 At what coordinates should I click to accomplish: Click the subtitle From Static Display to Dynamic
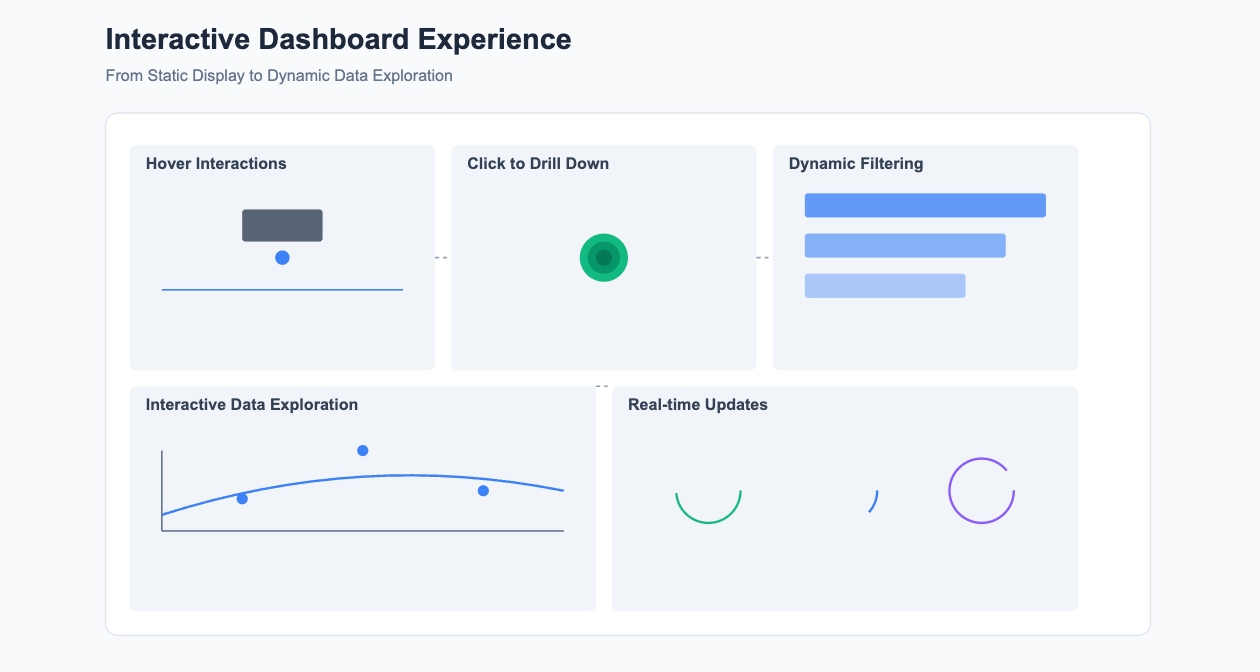click(x=279, y=76)
